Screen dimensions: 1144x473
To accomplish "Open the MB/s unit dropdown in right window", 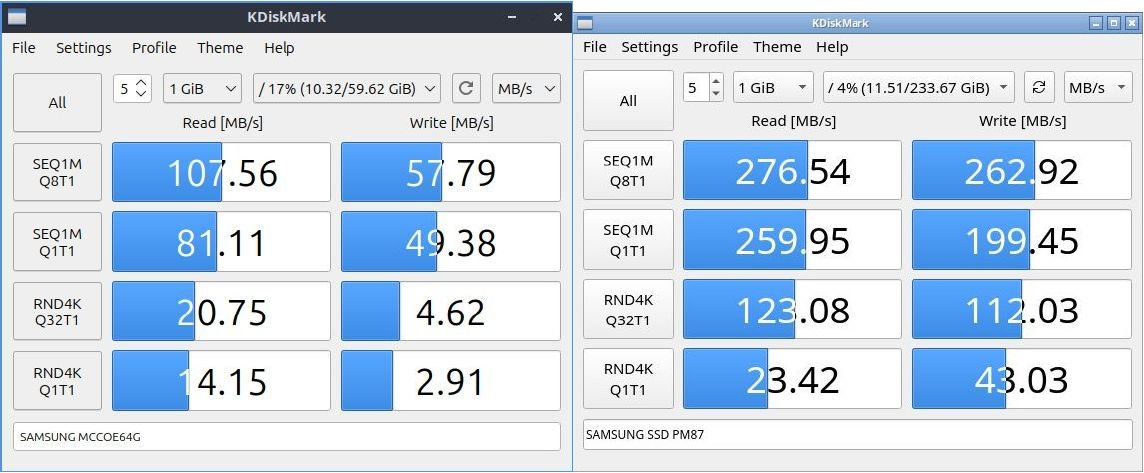I will point(1098,88).
